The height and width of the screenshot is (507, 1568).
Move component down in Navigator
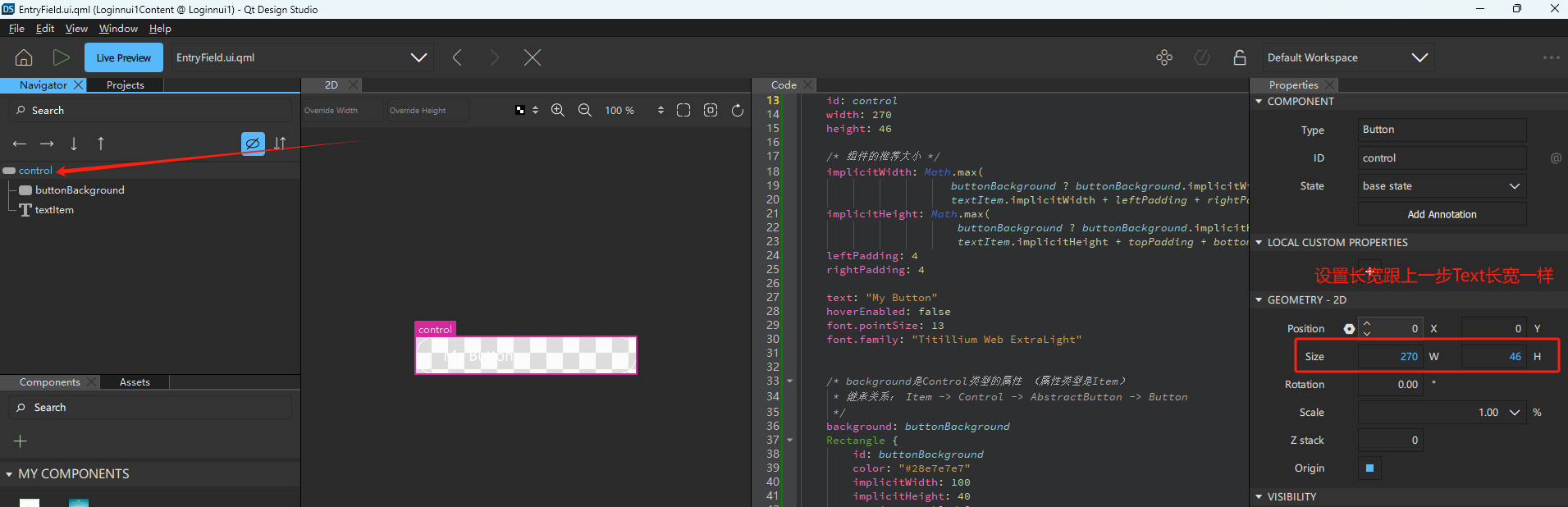[74, 144]
